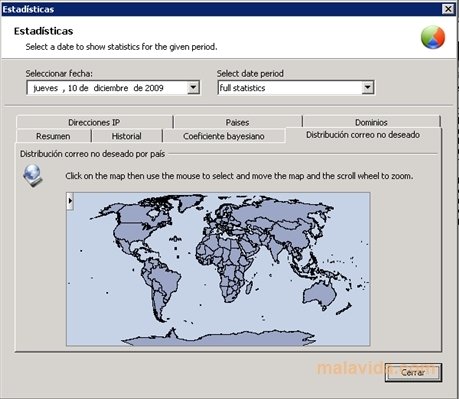459x399 pixels.
Task: Switch to the Paises tab
Action: click(237, 122)
